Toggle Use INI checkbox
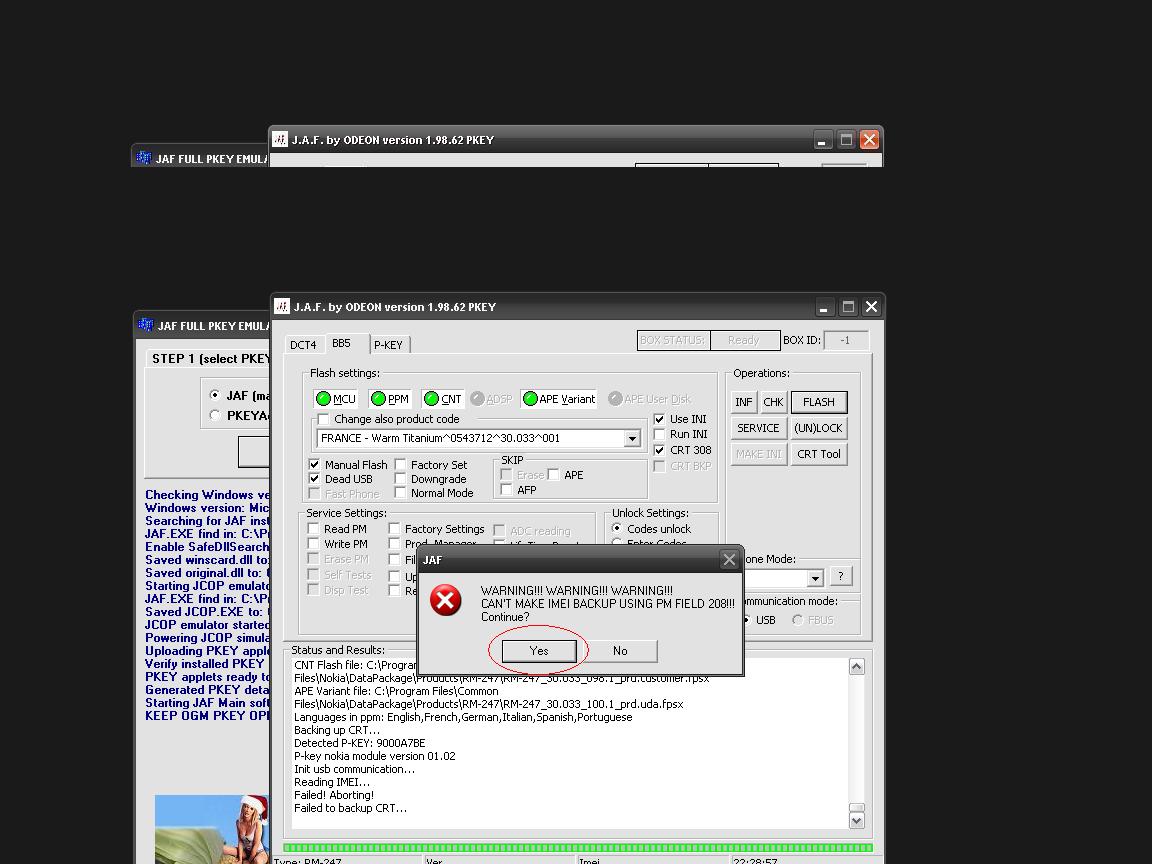1152x864 pixels. pos(659,419)
